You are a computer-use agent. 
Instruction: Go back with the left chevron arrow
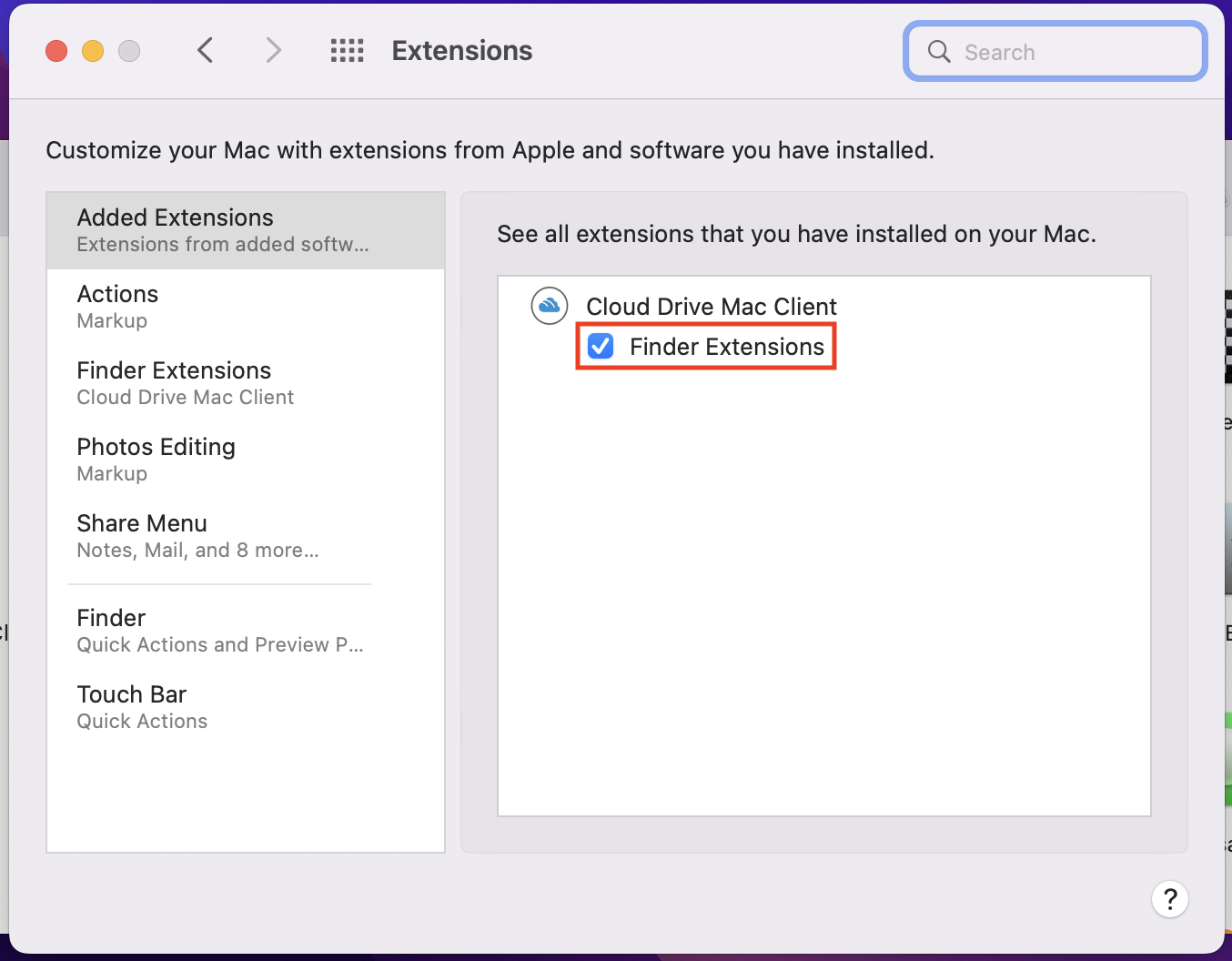tap(206, 50)
